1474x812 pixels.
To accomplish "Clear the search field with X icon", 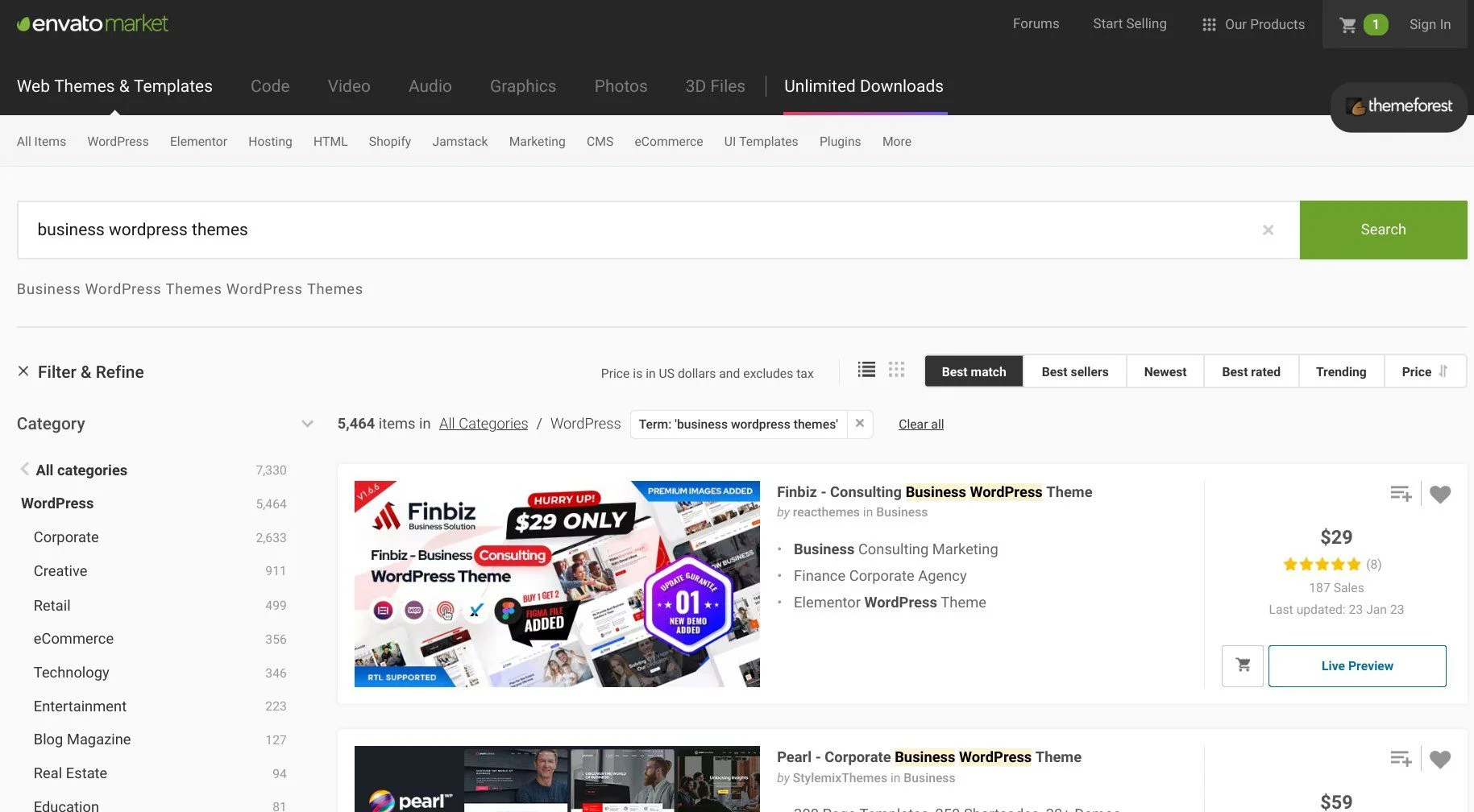I will point(1268,230).
